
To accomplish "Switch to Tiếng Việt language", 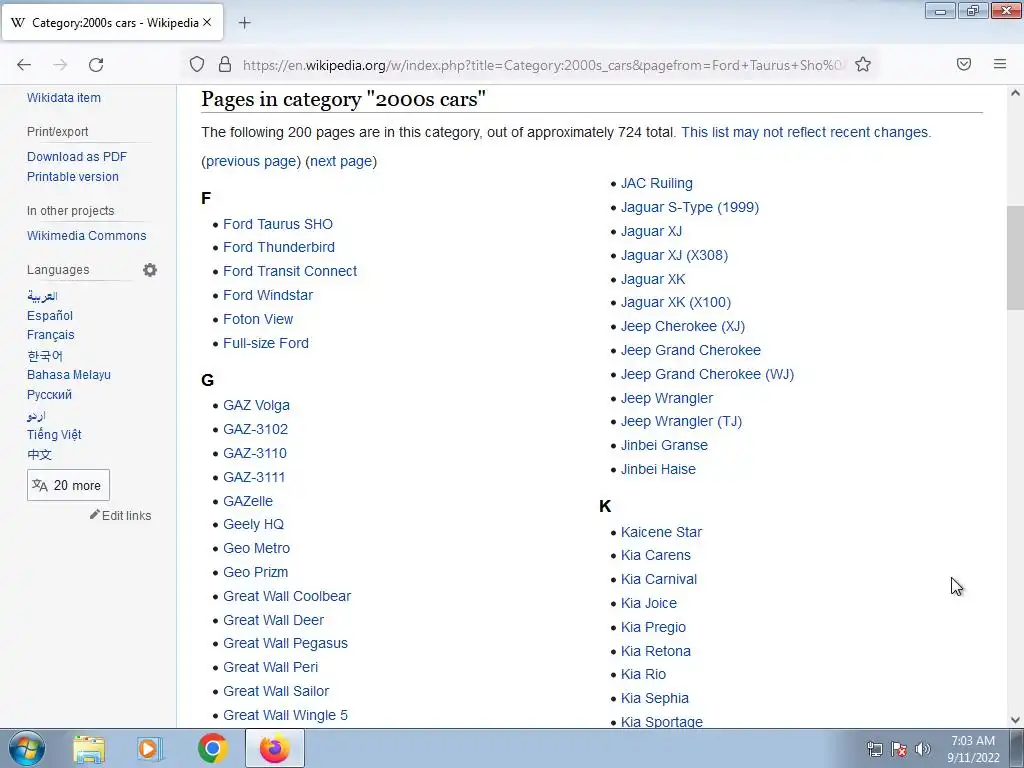I will [x=54, y=435].
